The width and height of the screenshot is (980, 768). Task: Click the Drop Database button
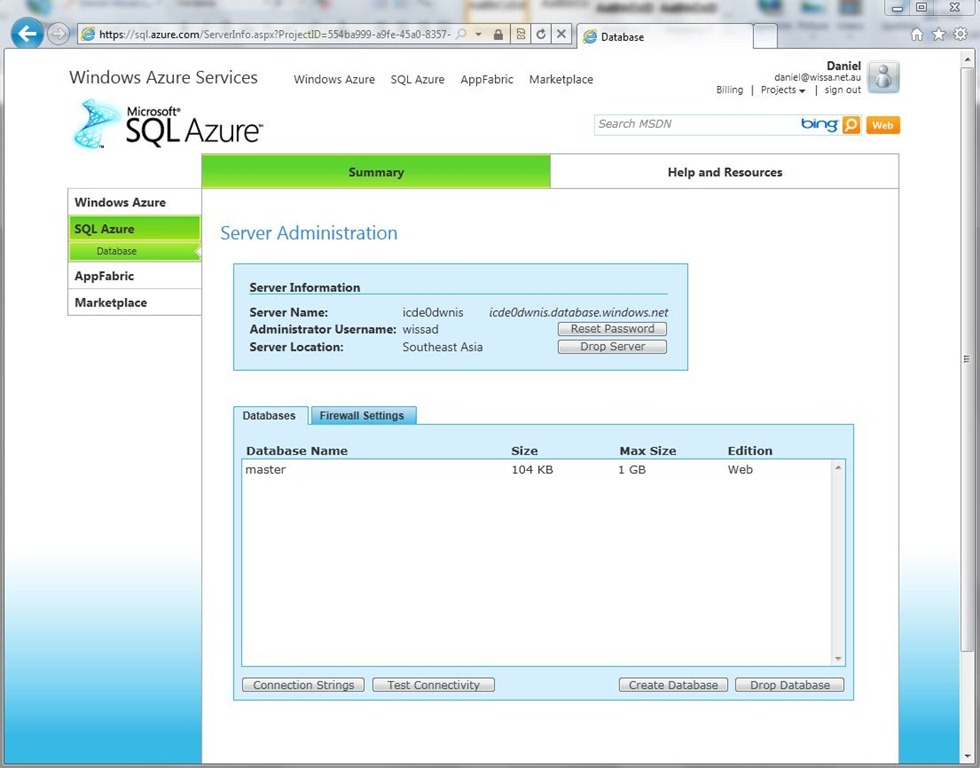click(x=789, y=685)
